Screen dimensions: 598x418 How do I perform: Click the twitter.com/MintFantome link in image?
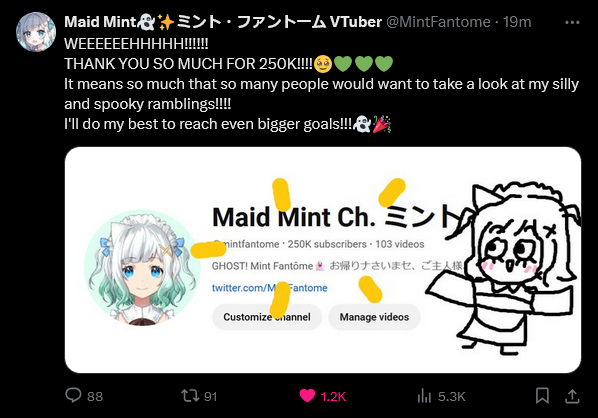coord(270,288)
